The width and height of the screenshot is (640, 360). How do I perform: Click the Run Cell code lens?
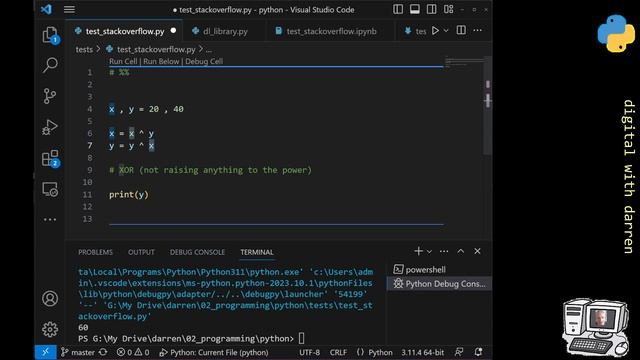click(x=123, y=61)
